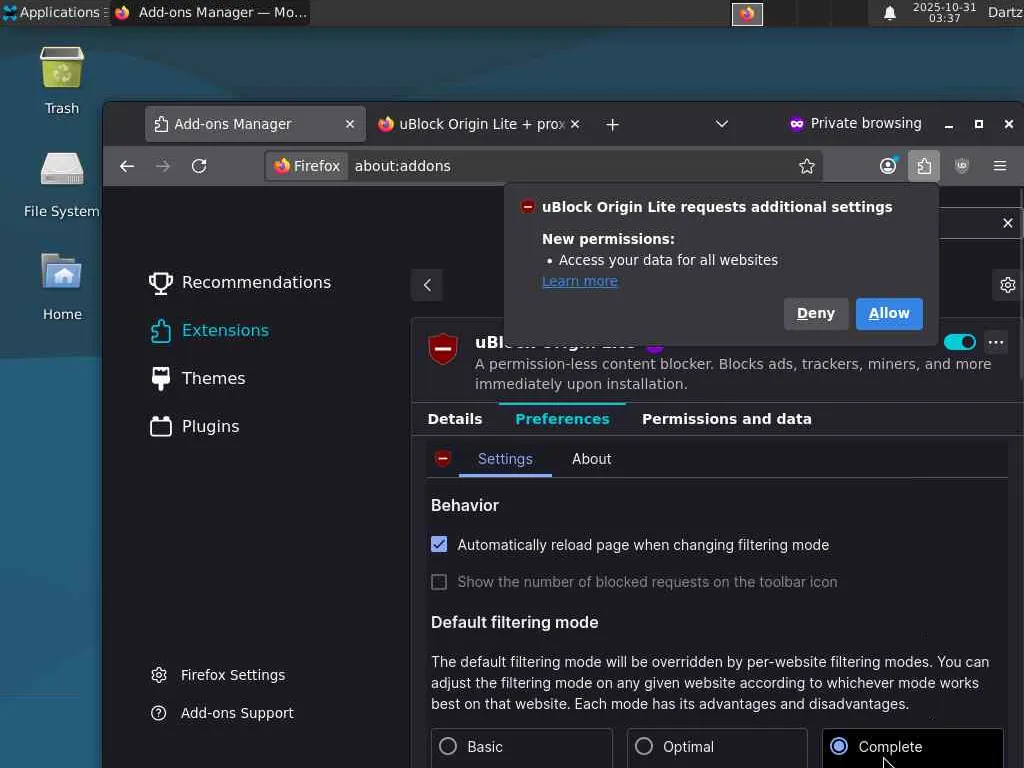Screen dimensions: 1024x768
Task: Select the Add-ons Manager taskbar window button
Action: point(210,12)
